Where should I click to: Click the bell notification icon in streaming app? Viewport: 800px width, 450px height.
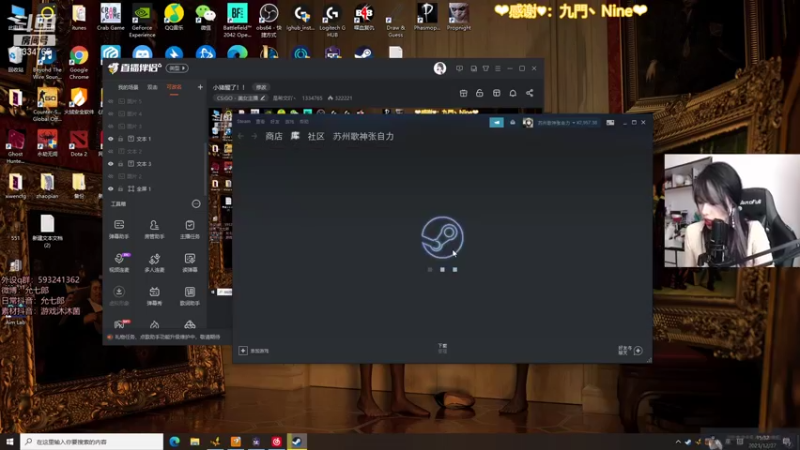pyautogui.click(x=513, y=93)
